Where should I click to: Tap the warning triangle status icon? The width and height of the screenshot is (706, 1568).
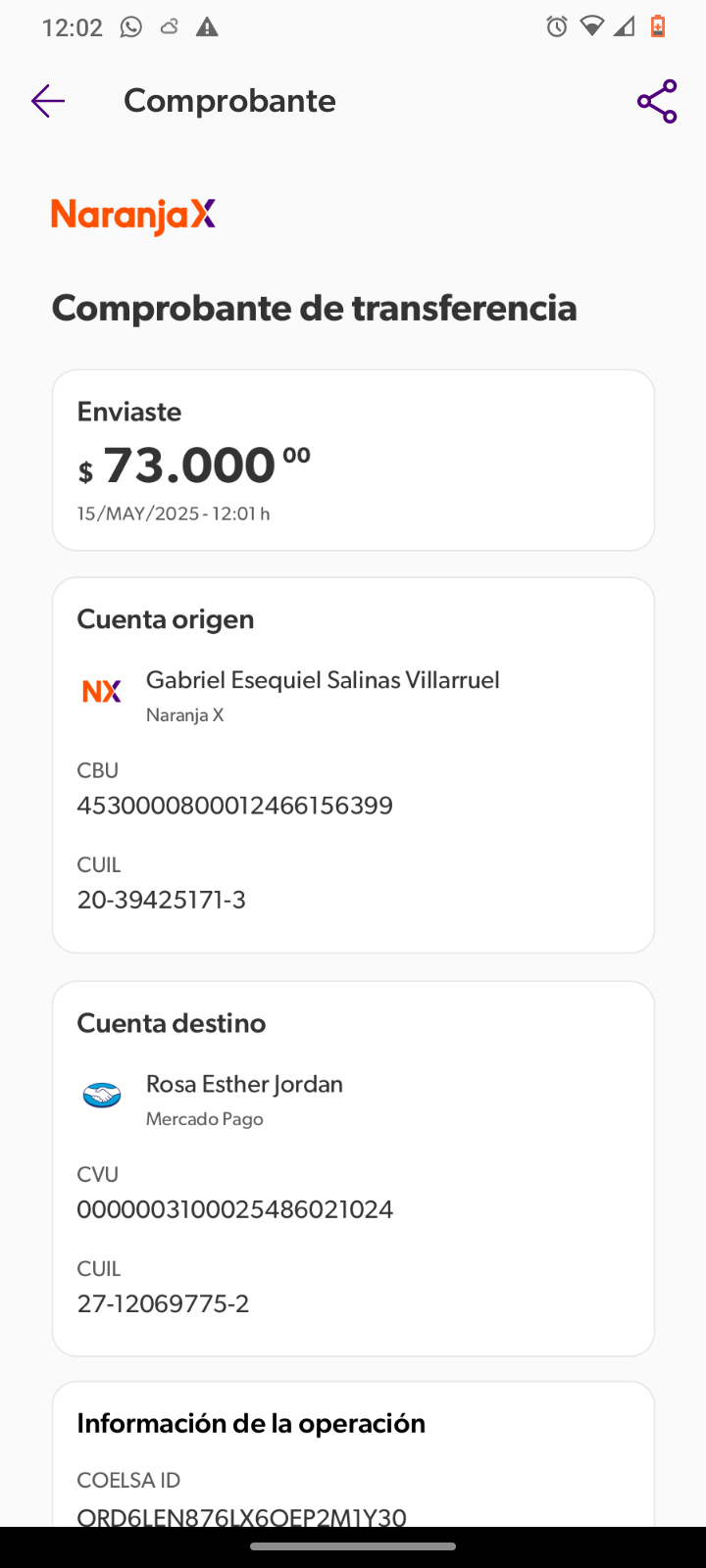(x=207, y=27)
